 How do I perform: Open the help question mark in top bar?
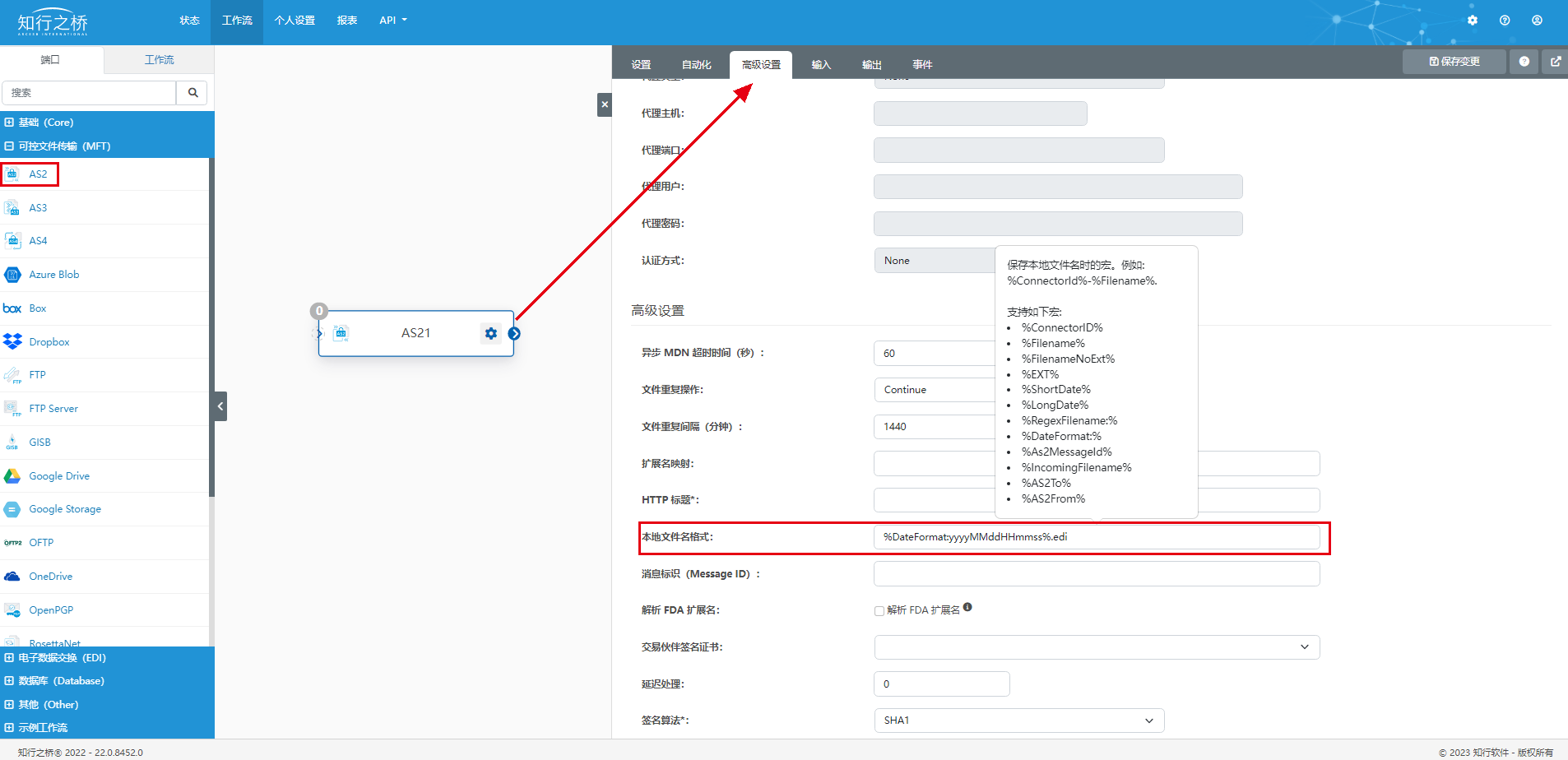[x=1505, y=21]
